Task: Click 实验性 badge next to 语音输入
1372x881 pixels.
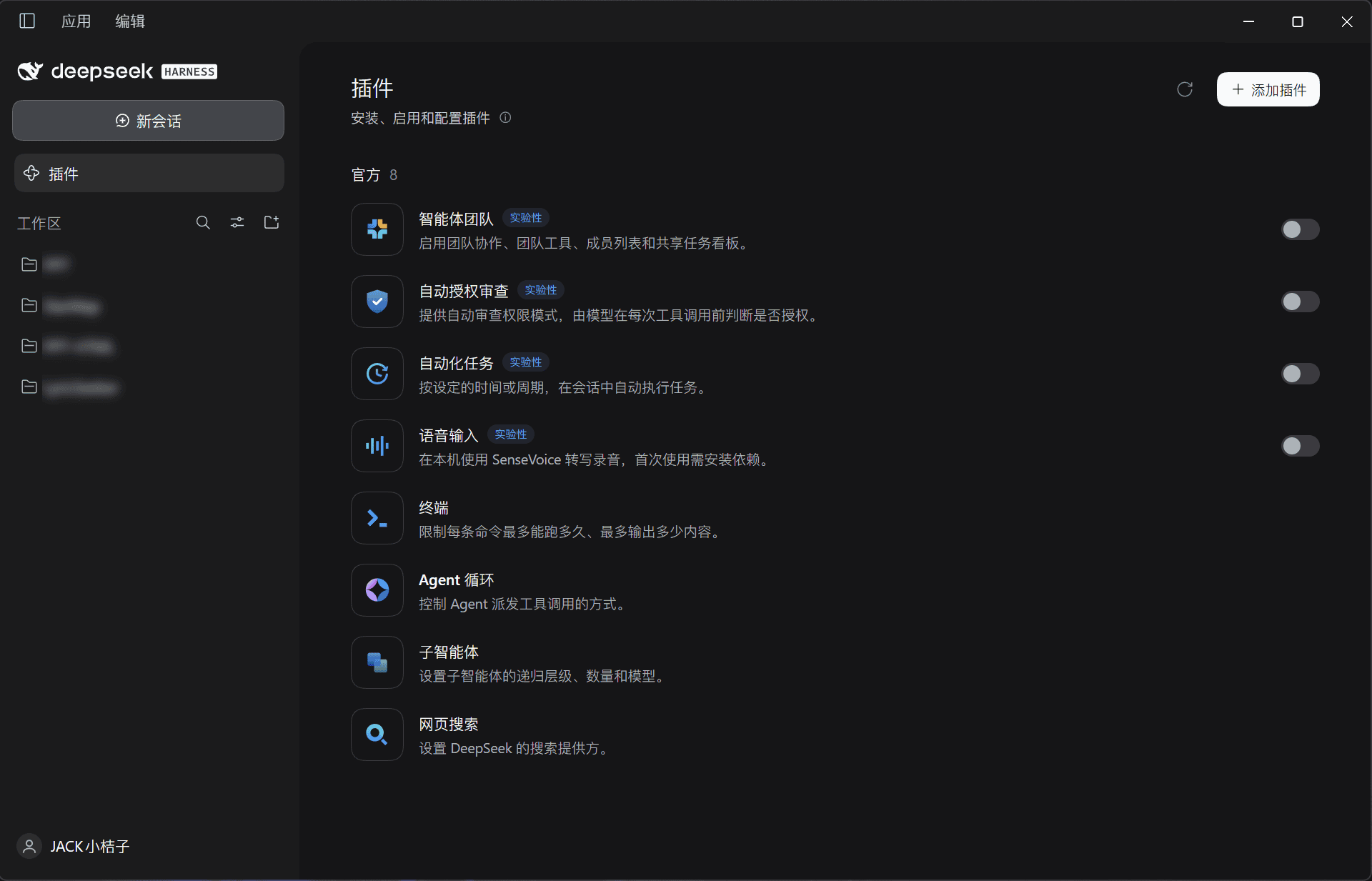Action: tap(510, 434)
